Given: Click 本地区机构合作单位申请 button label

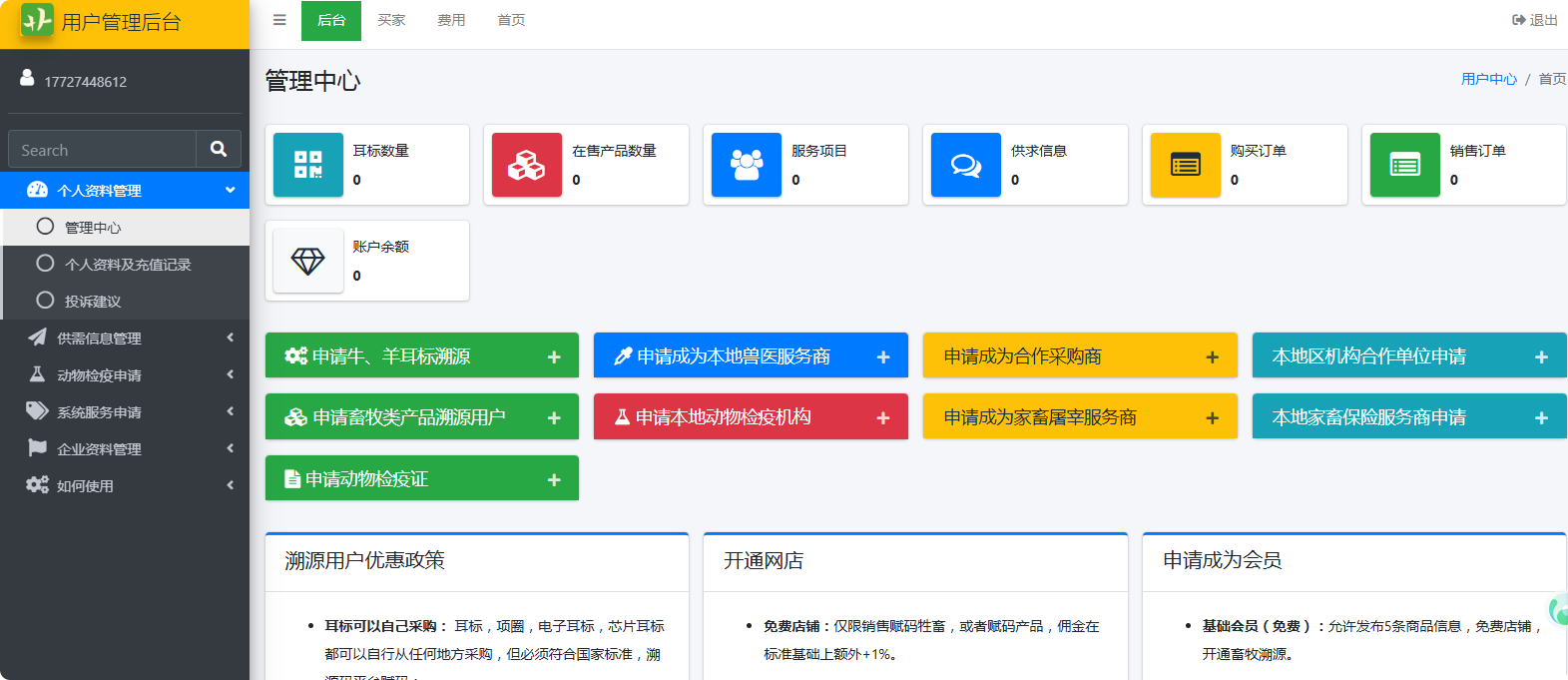Looking at the screenshot, I should pyautogui.click(x=1368, y=356).
